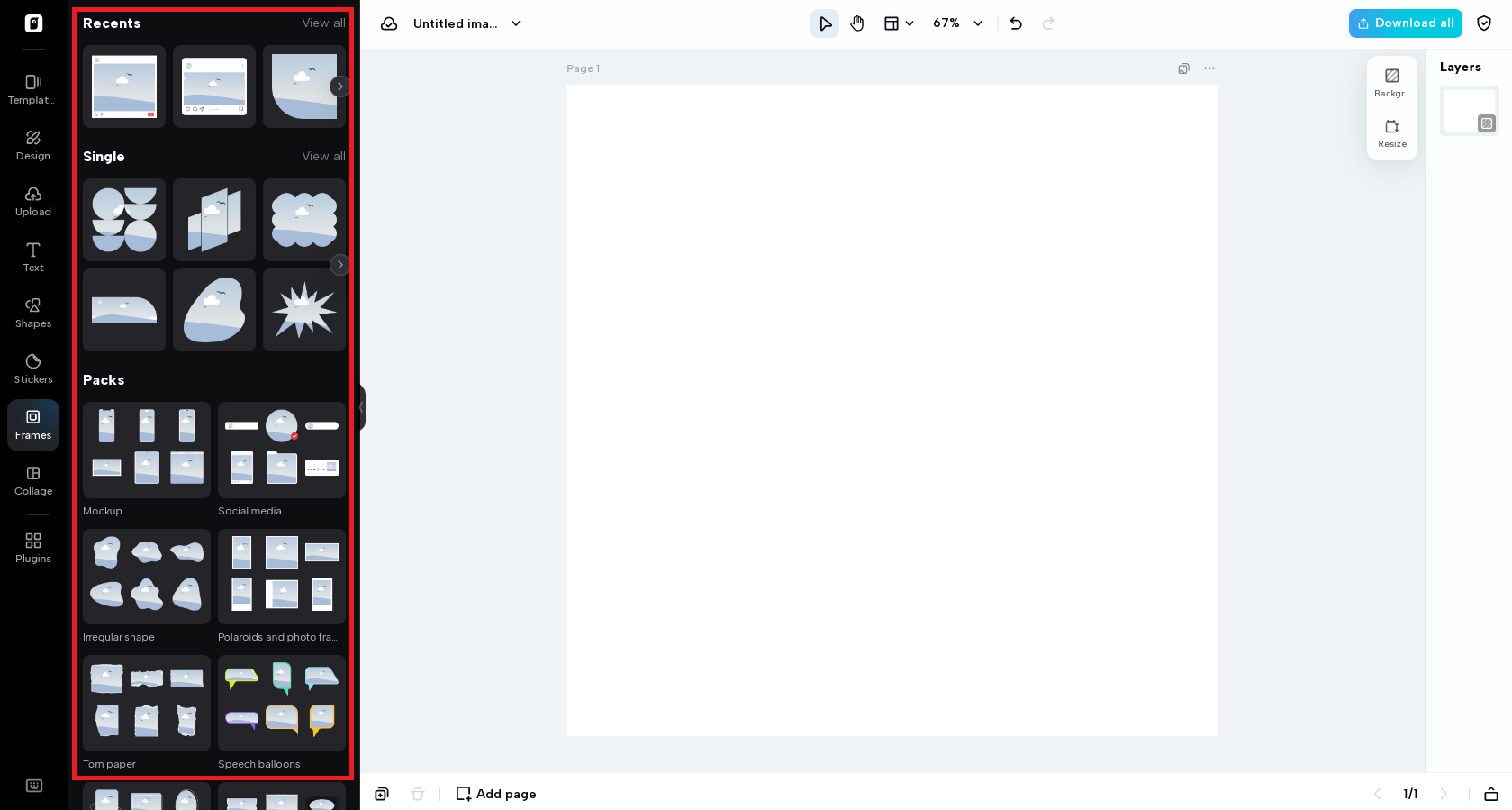Go to the previous page arrow
1512x810 pixels.
coord(1377,794)
